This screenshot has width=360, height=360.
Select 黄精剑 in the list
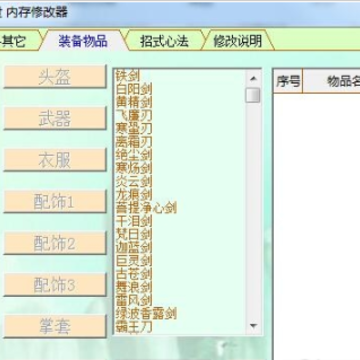[134, 102]
